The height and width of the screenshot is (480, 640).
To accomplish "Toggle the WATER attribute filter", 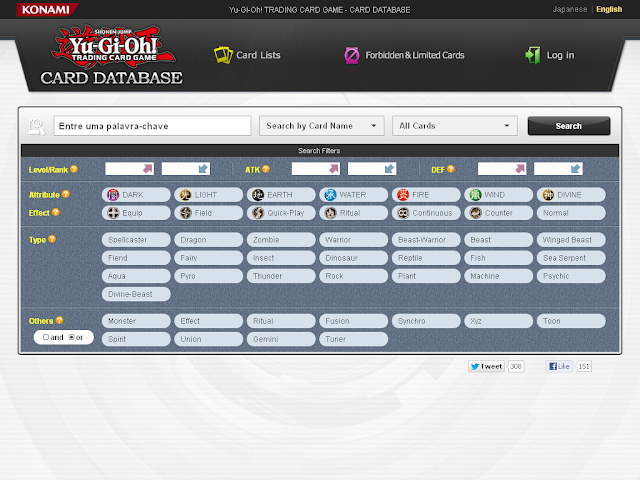I will [x=353, y=195].
